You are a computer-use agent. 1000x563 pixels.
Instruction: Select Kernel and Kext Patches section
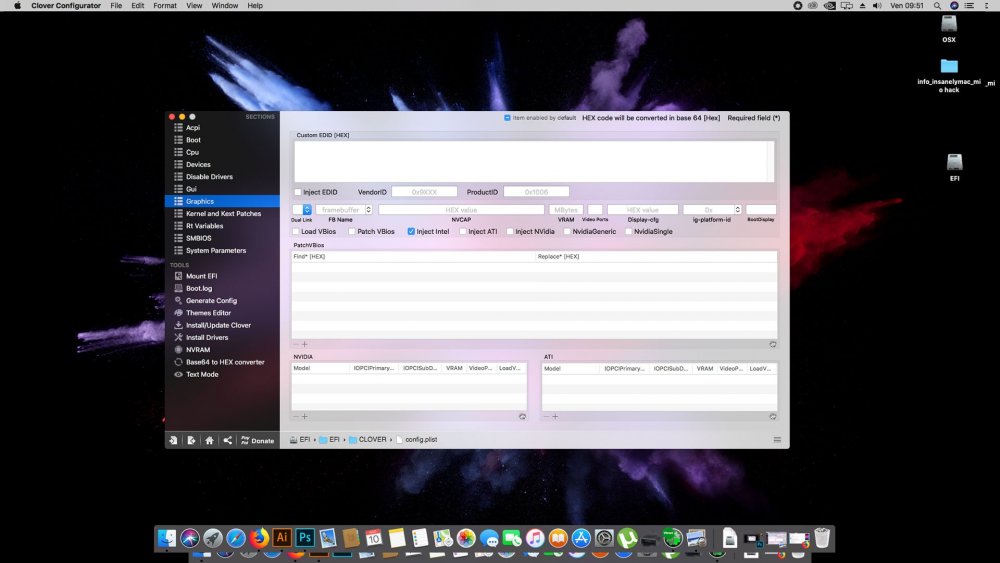tap(222, 214)
